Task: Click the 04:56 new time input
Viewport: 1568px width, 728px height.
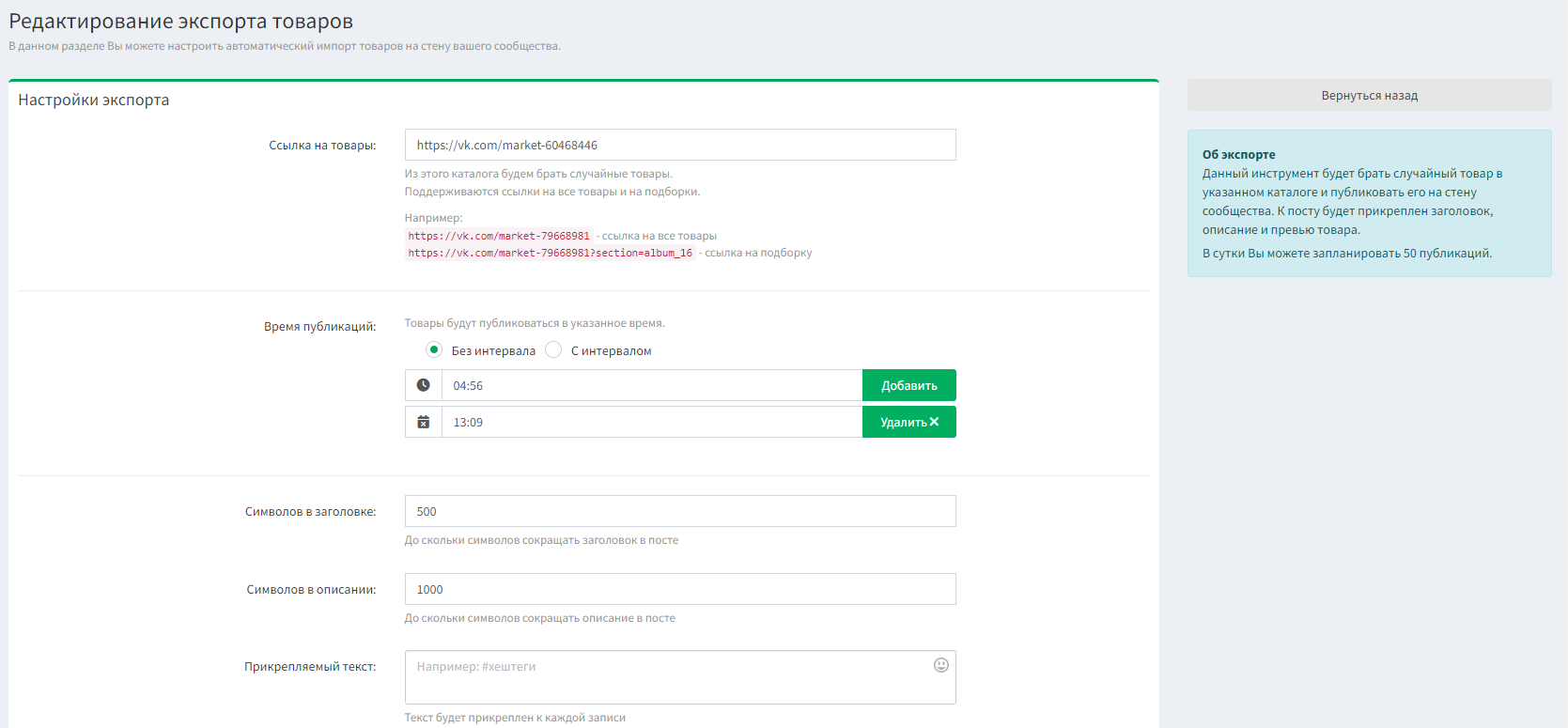Action: 651,385
